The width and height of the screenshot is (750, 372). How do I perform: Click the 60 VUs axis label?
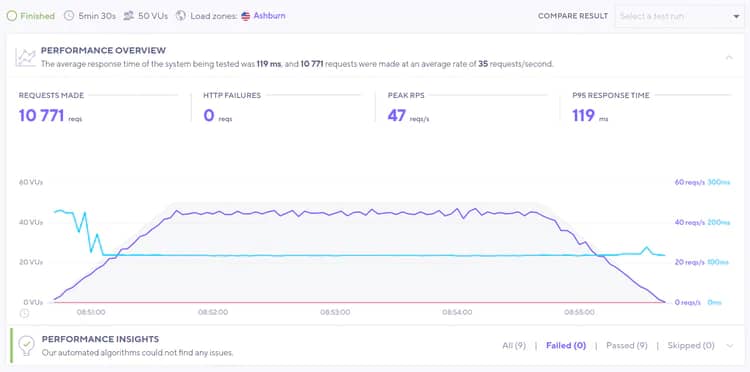31,182
